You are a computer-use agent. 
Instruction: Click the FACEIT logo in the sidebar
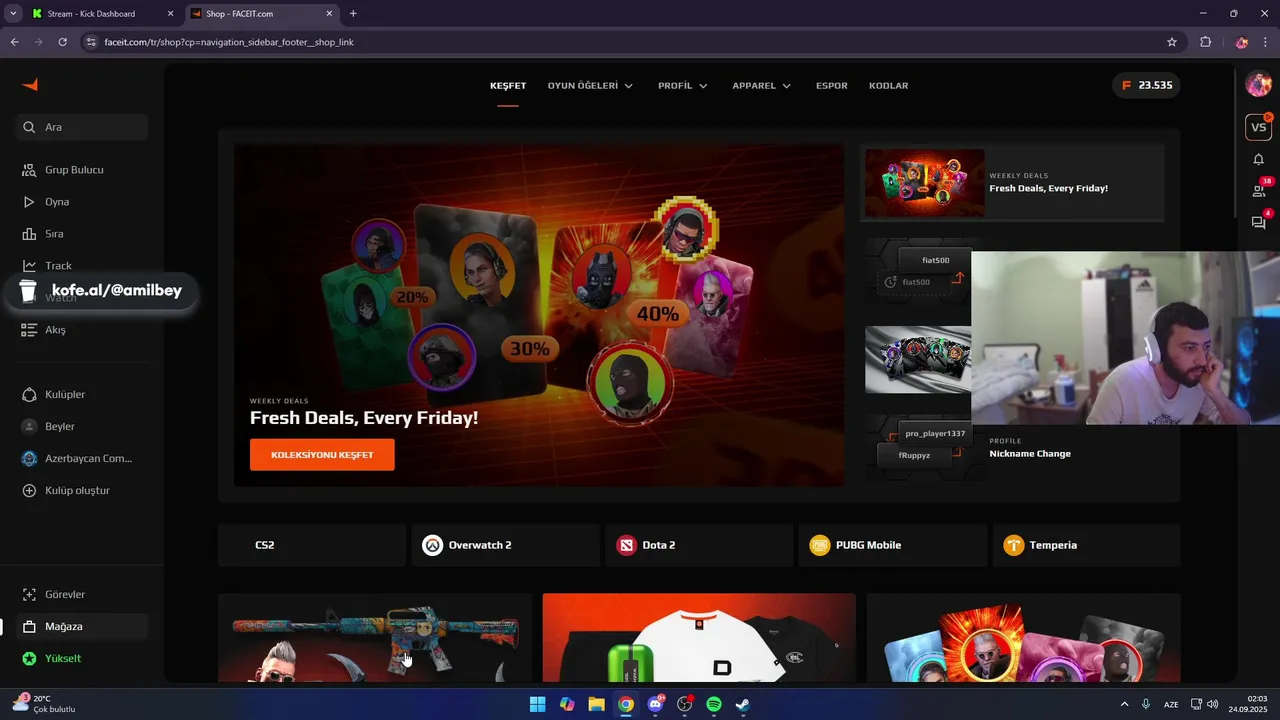[30, 85]
